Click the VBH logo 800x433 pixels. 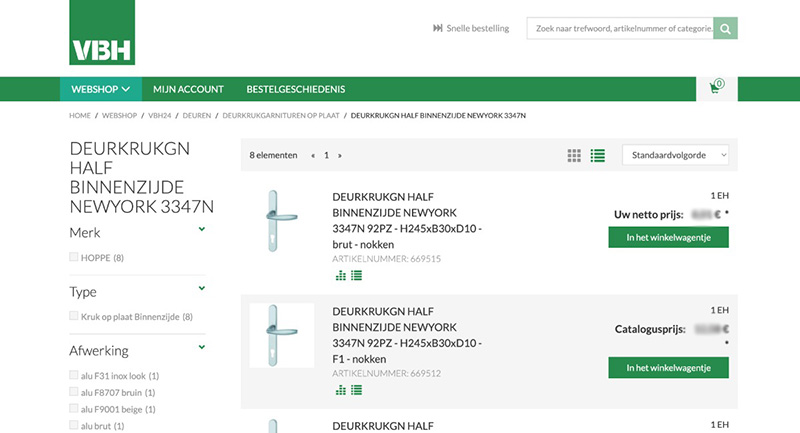[x=102, y=33]
